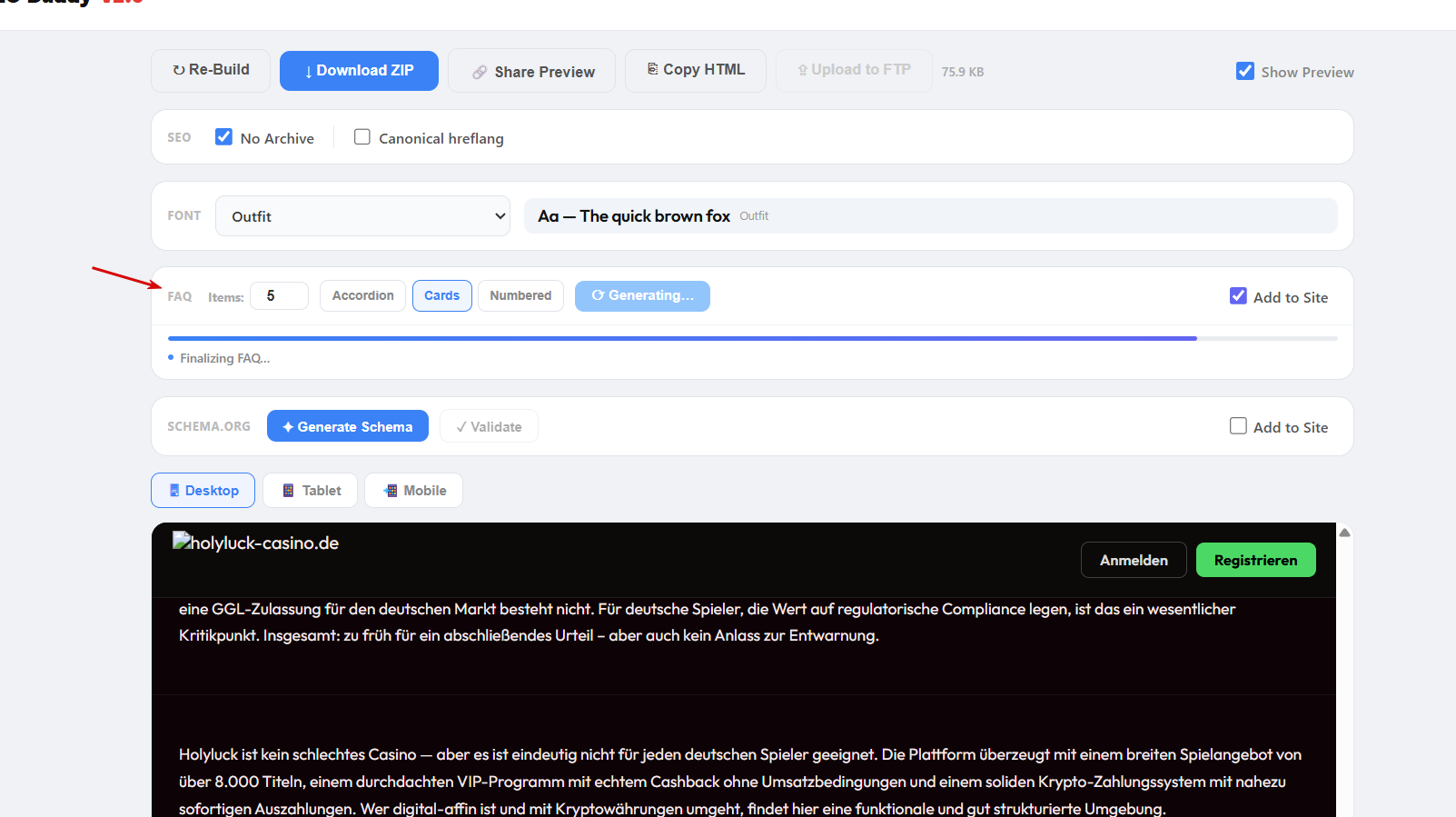Click the document icon in Copy HTML

[652, 69]
